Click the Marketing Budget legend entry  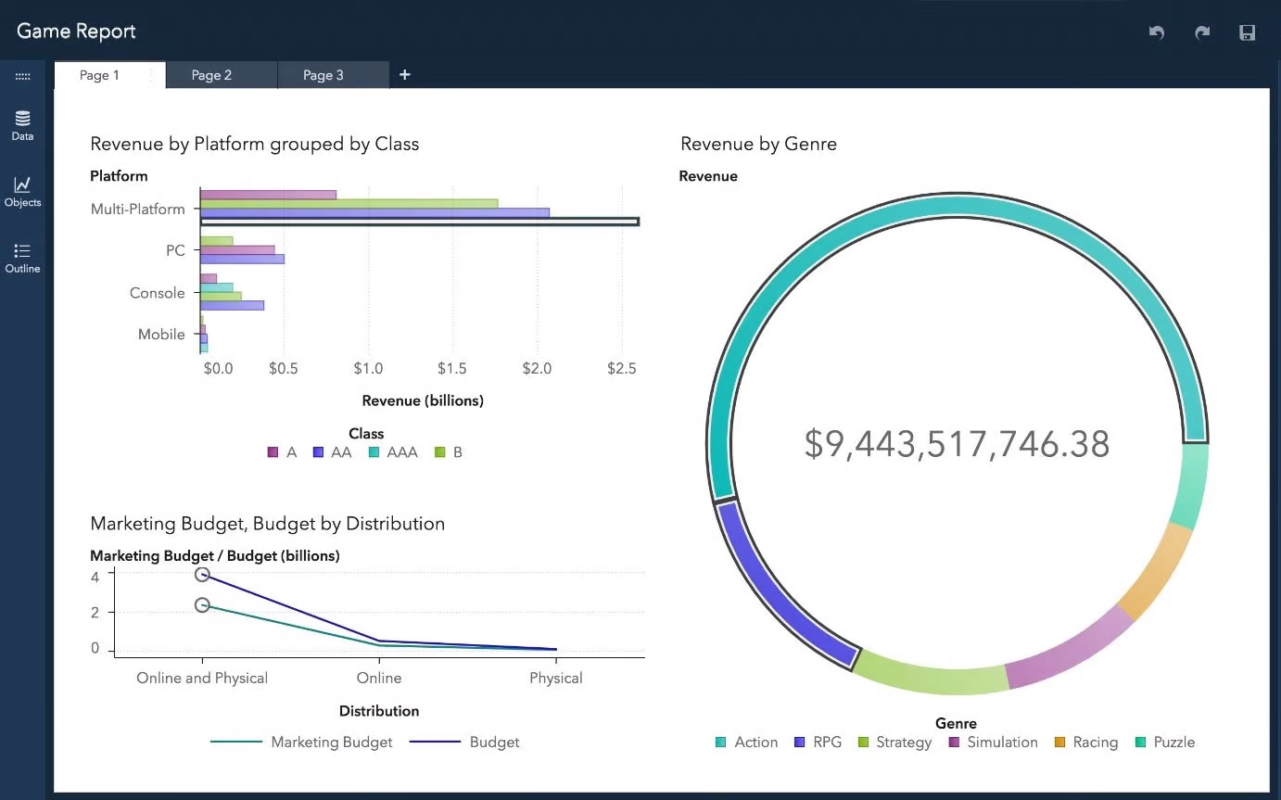pos(302,743)
